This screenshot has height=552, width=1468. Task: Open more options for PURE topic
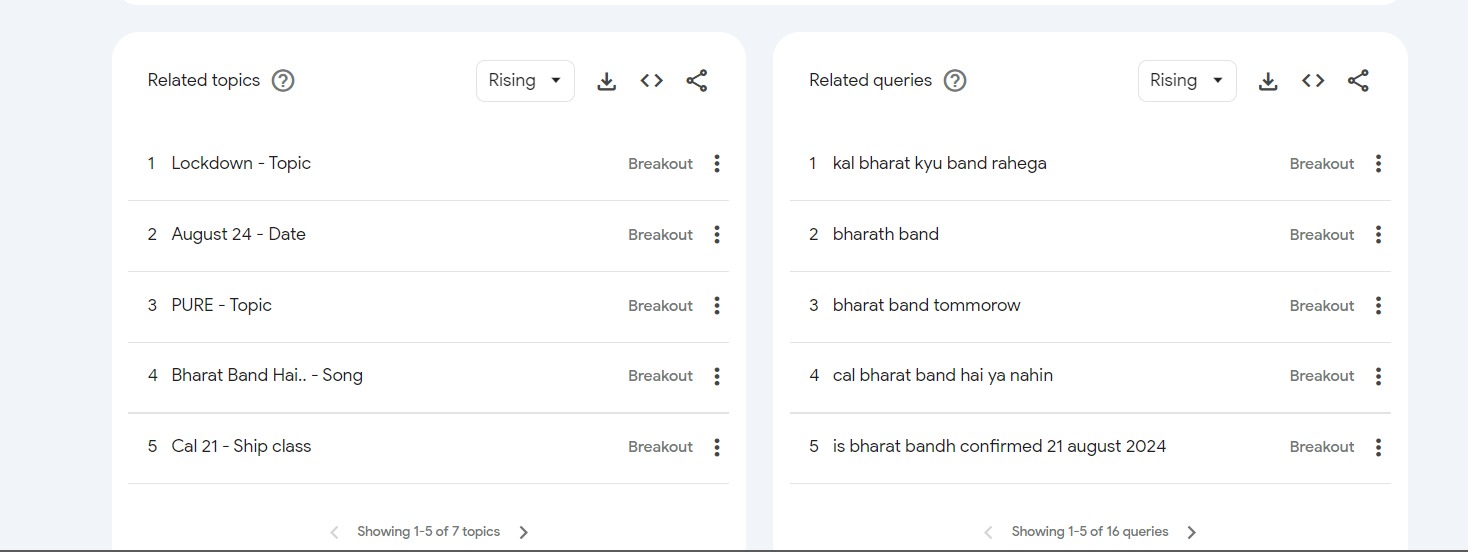click(x=716, y=306)
